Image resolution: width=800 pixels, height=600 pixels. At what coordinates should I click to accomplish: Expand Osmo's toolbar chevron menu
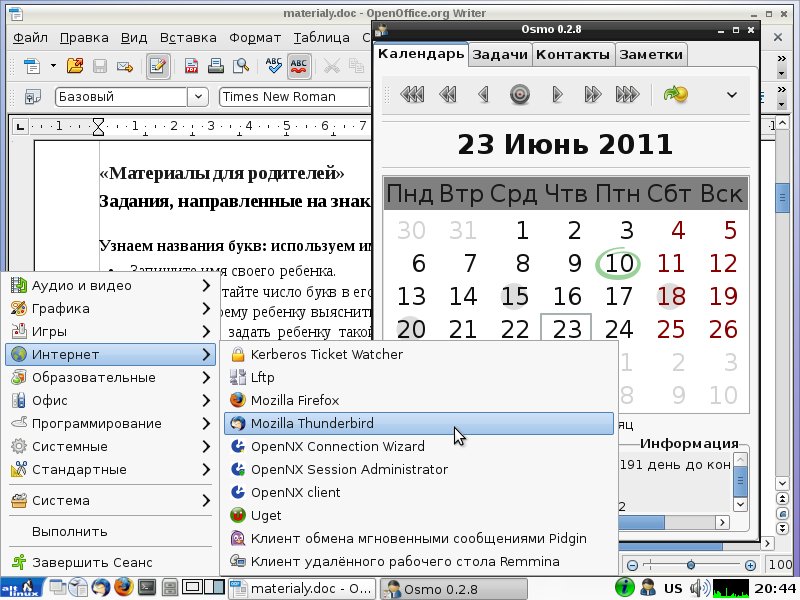click(731, 95)
